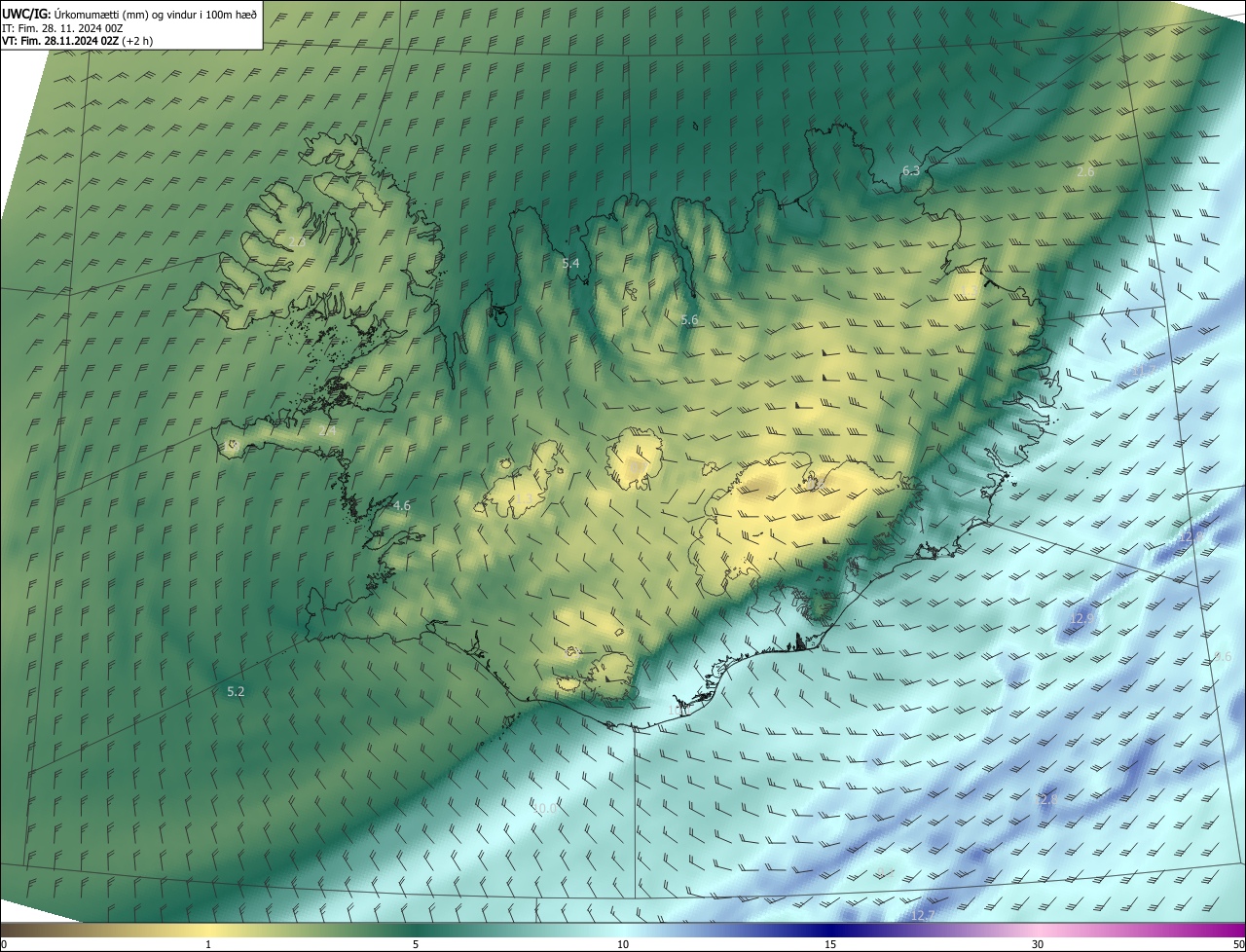
Task: Click the 5 tick label on the color scale
Action: (x=416, y=944)
